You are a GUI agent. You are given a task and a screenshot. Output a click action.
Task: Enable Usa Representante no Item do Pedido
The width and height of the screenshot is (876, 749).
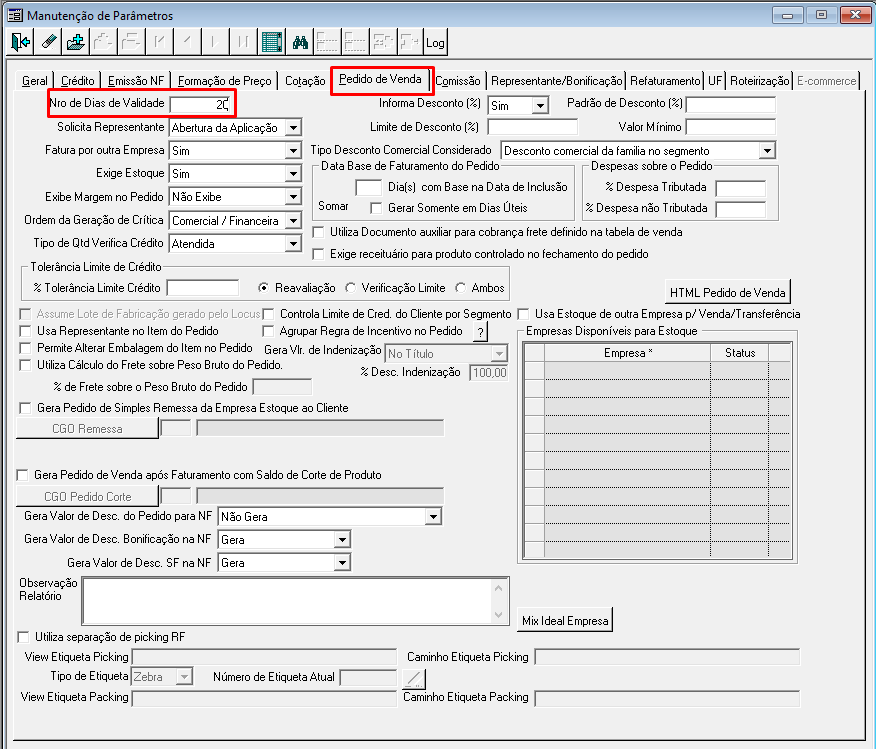point(25,331)
